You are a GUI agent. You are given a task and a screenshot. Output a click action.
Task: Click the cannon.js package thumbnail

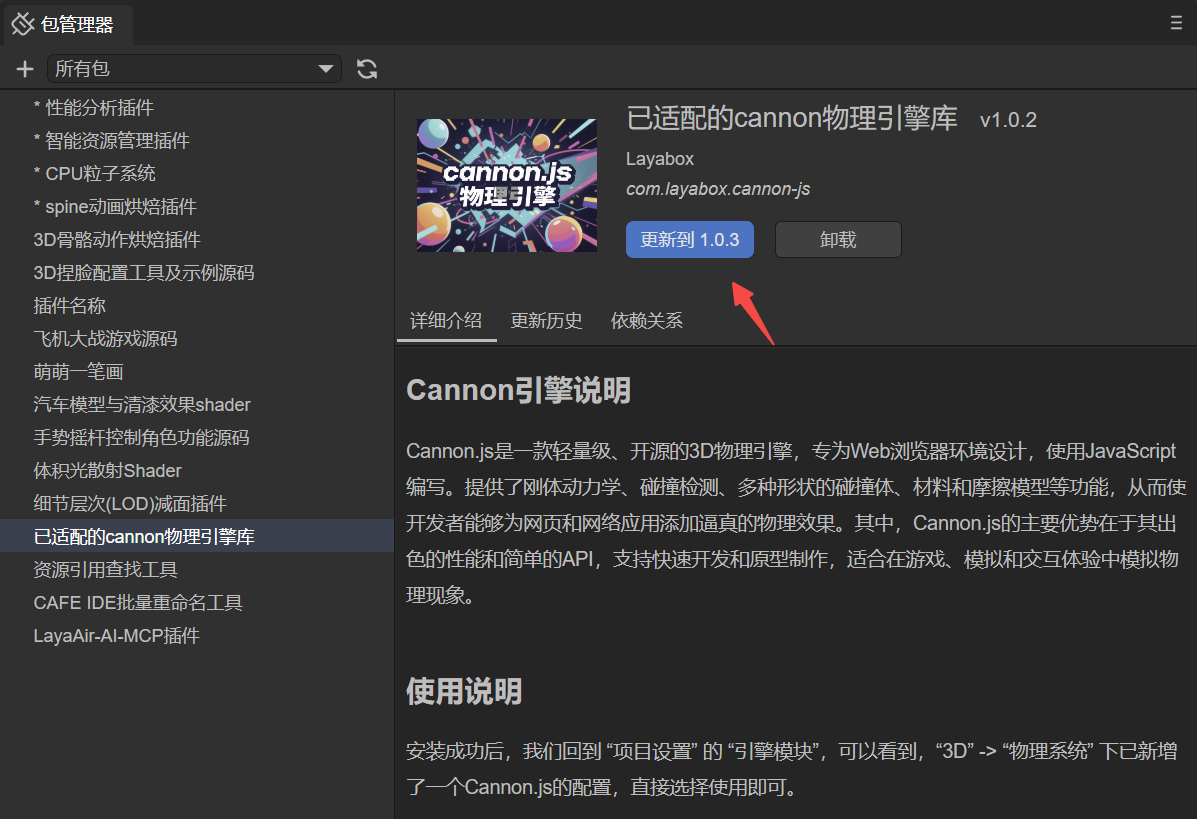tap(506, 185)
